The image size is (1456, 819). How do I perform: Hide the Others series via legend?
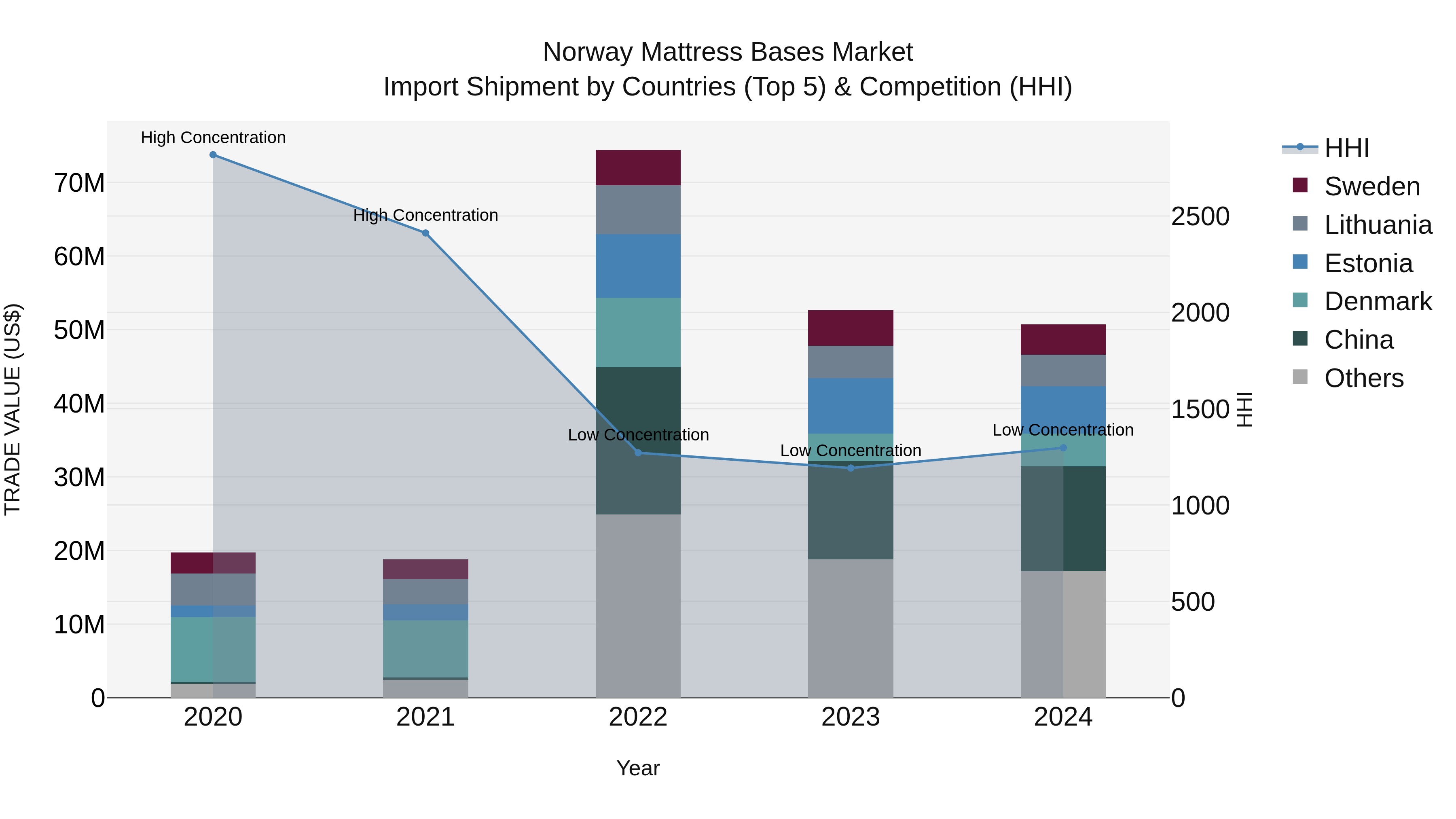(x=1348, y=378)
